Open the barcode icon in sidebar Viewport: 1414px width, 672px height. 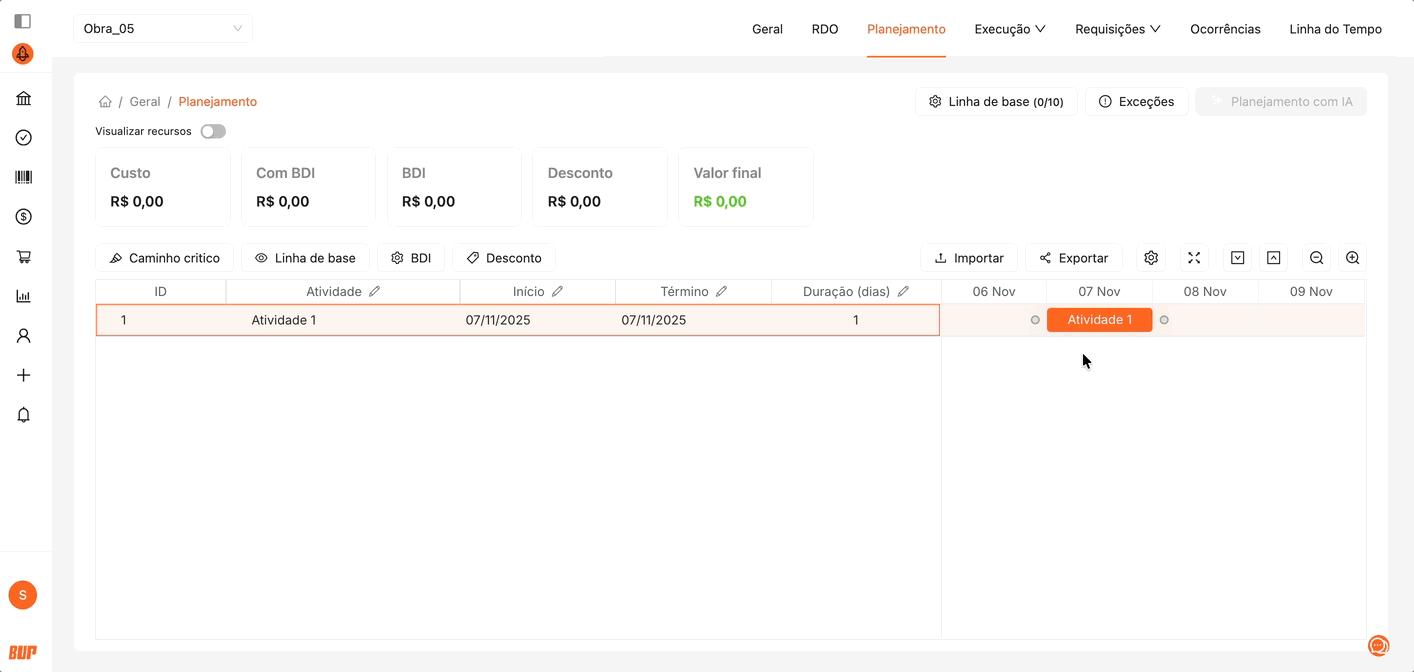(24, 177)
